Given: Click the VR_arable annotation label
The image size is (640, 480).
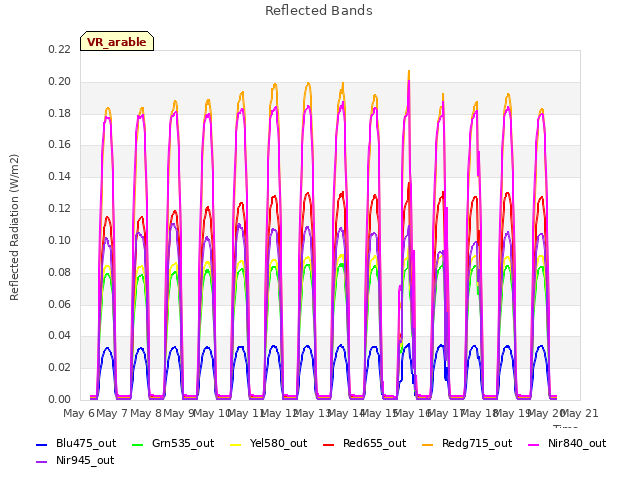Looking at the screenshot, I should click(x=117, y=42).
